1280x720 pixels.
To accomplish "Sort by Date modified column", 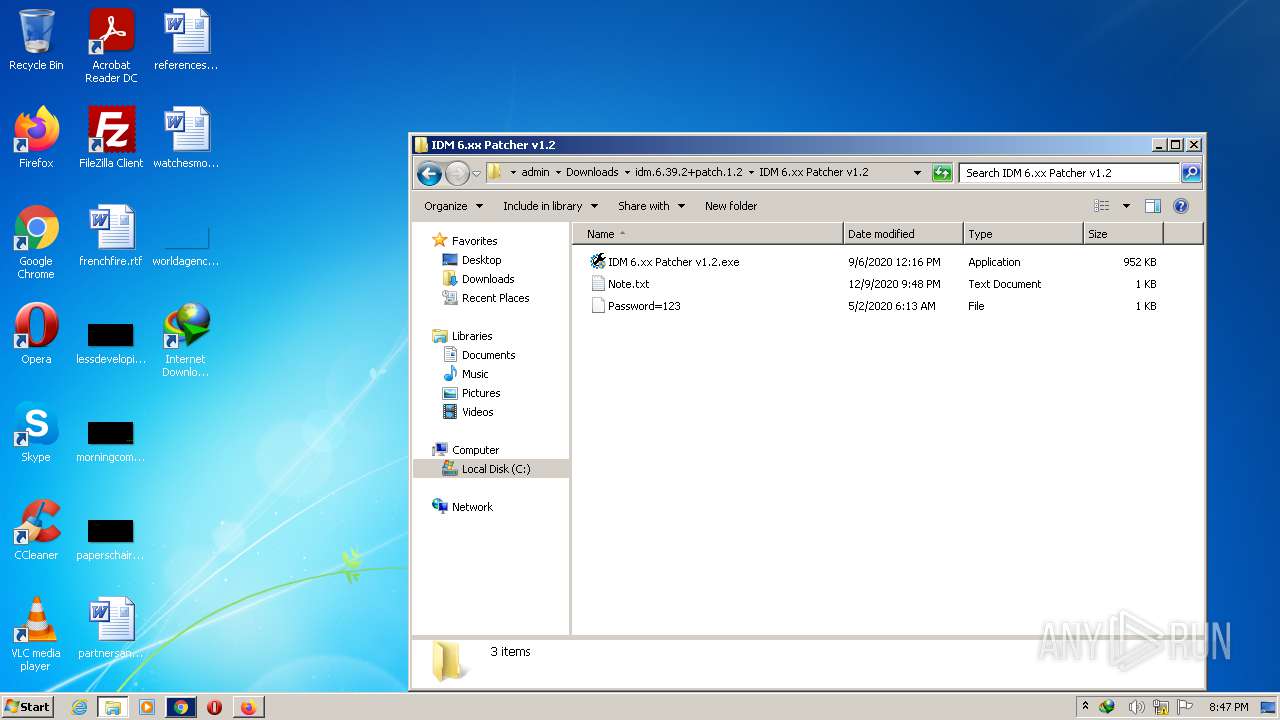I will tap(903, 234).
